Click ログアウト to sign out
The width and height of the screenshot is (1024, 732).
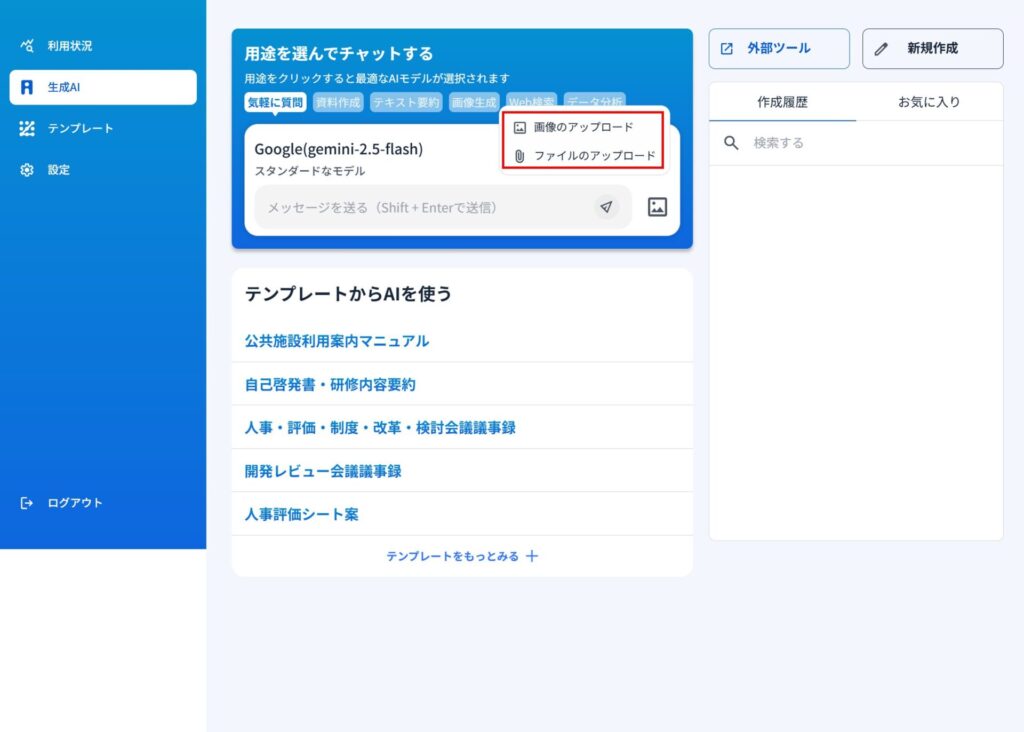click(x=74, y=503)
